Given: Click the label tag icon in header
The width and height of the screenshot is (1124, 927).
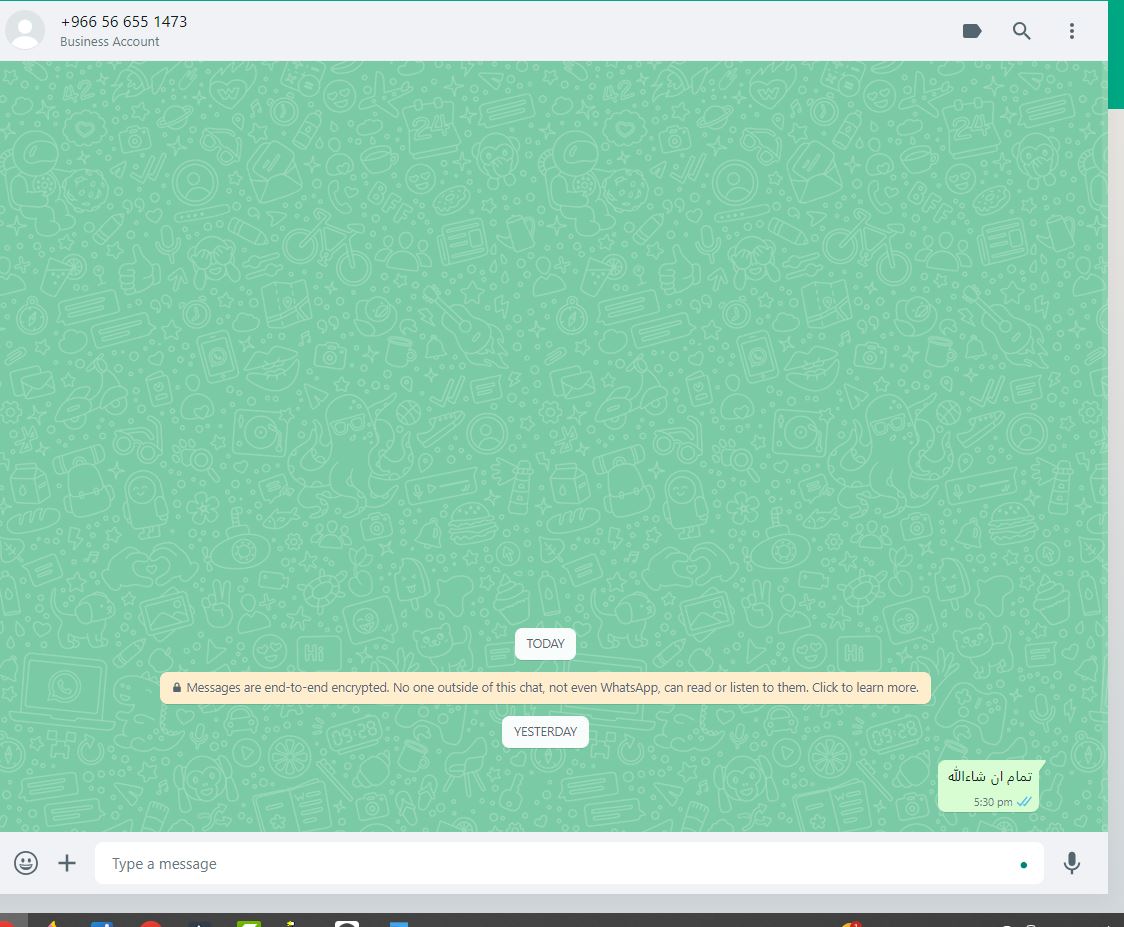Looking at the screenshot, I should (971, 31).
